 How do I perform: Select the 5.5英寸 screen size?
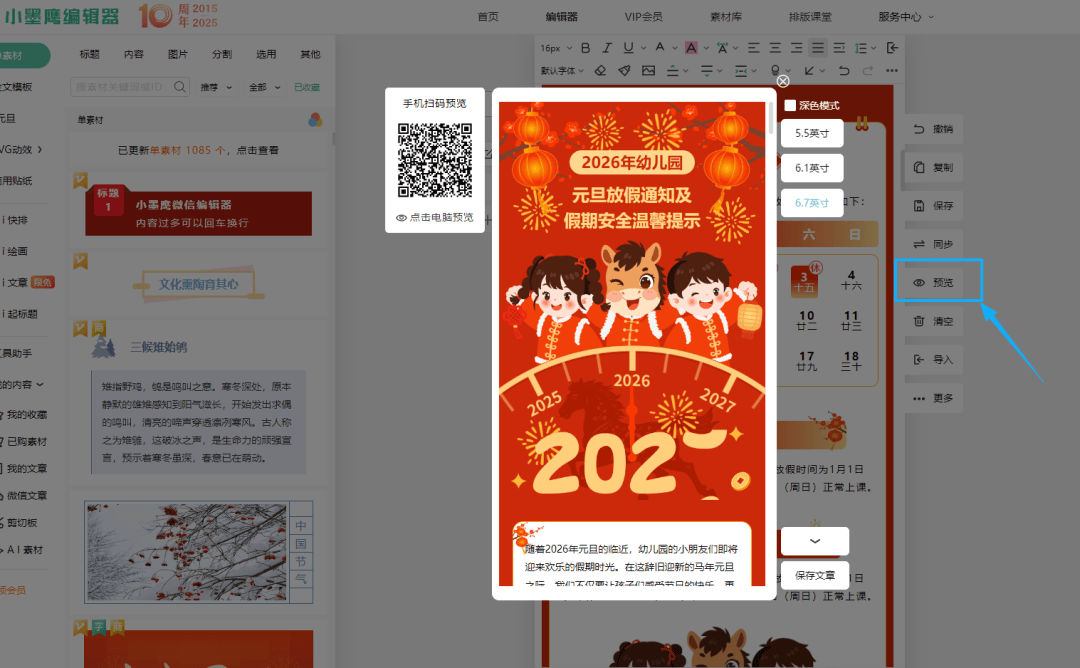(811, 133)
